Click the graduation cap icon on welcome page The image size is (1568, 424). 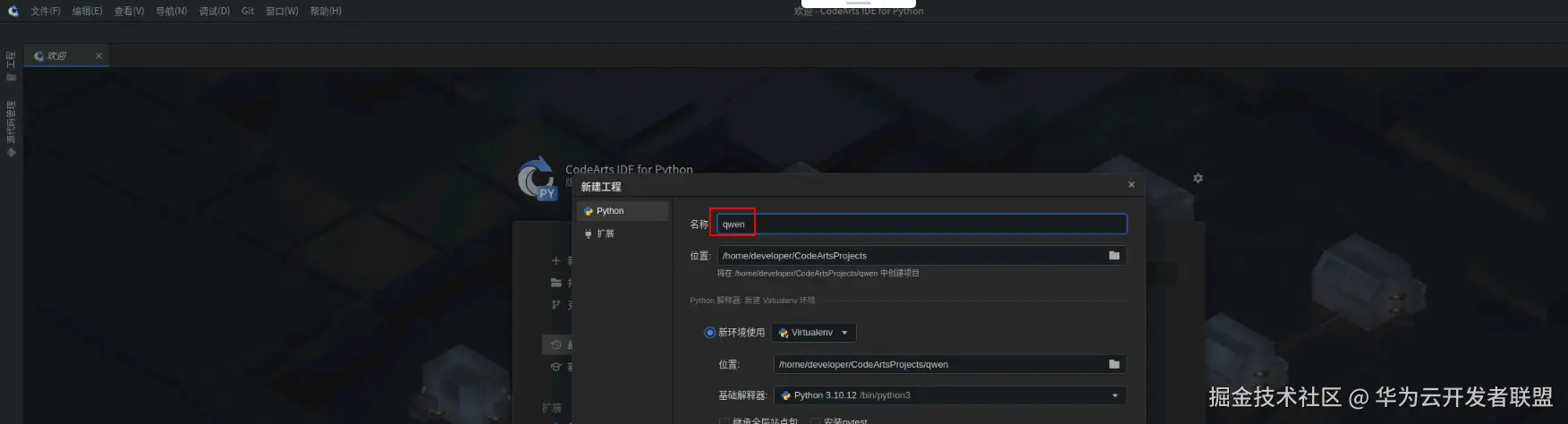click(x=555, y=367)
